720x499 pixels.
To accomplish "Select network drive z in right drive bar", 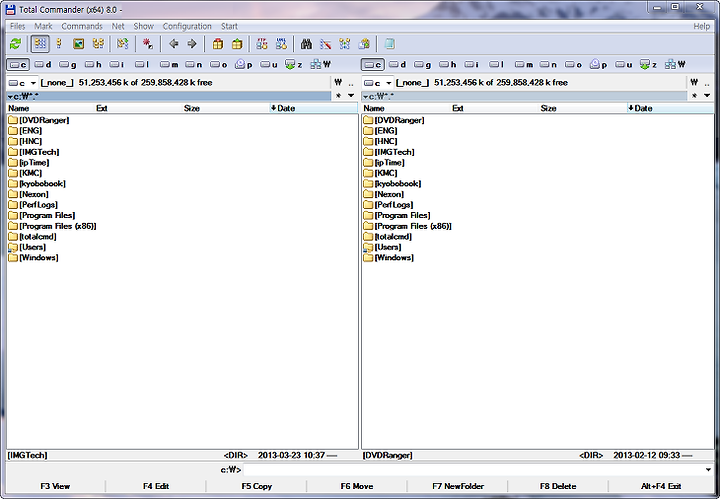I will [x=648, y=65].
